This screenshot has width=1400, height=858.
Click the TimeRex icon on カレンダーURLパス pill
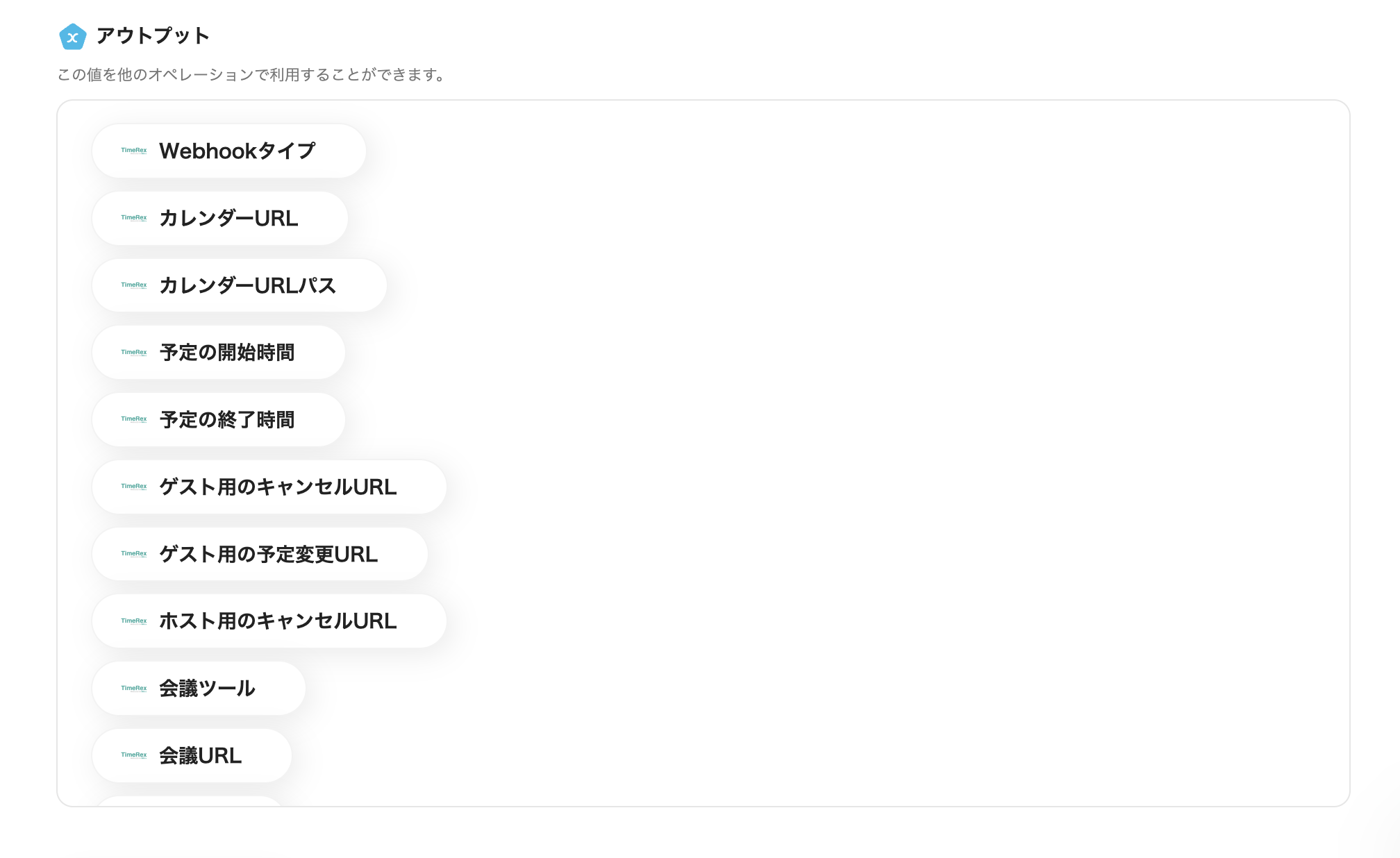click(133, 285)
